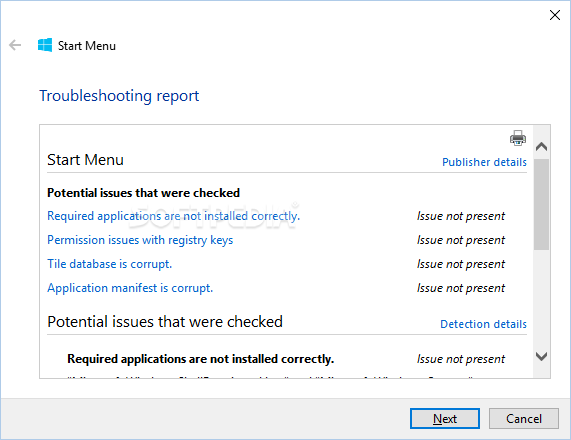Click the printer icon in the report
The image size is (571, 440).
(517, 138)
